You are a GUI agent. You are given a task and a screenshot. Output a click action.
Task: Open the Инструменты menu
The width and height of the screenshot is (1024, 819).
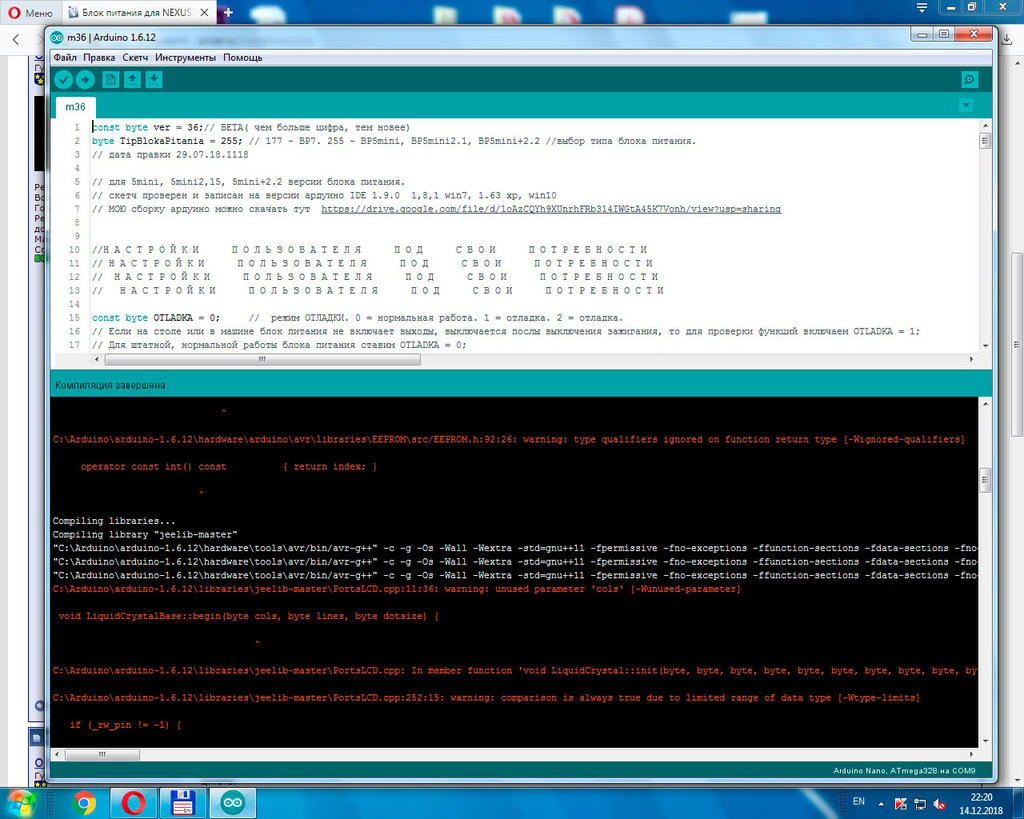point(185,57)
